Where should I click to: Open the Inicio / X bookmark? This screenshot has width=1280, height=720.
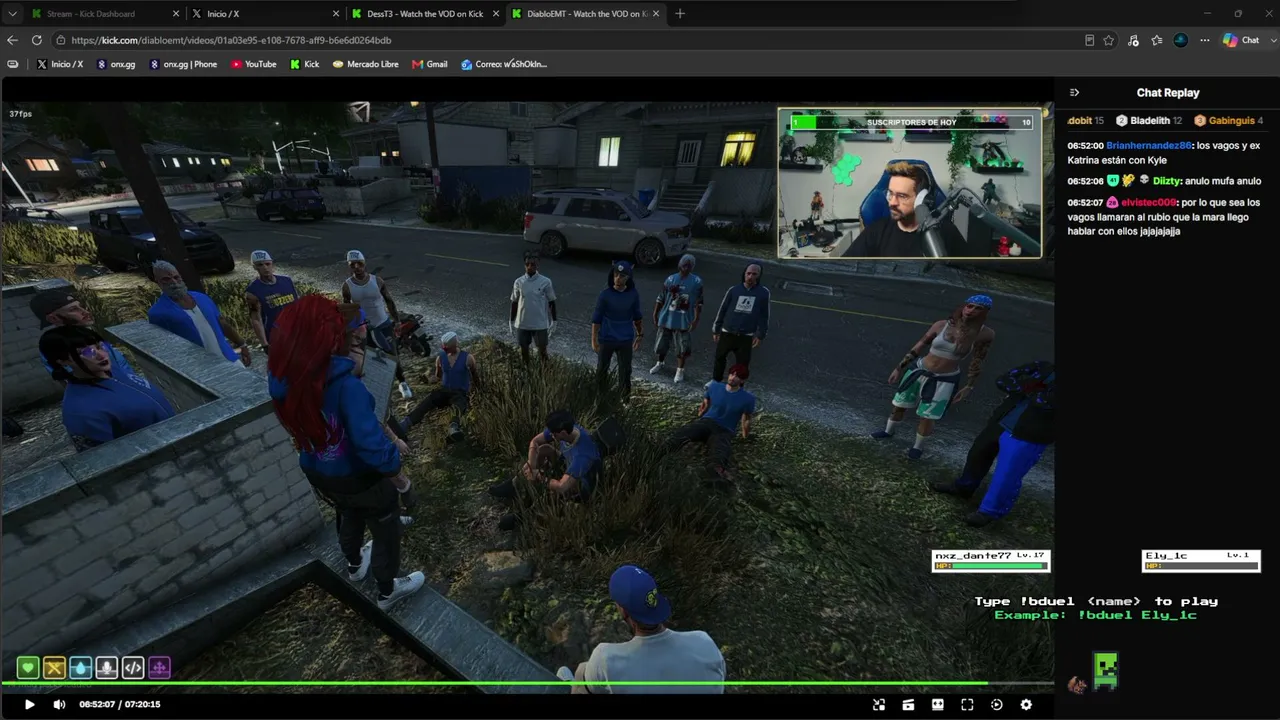point(60,64)
